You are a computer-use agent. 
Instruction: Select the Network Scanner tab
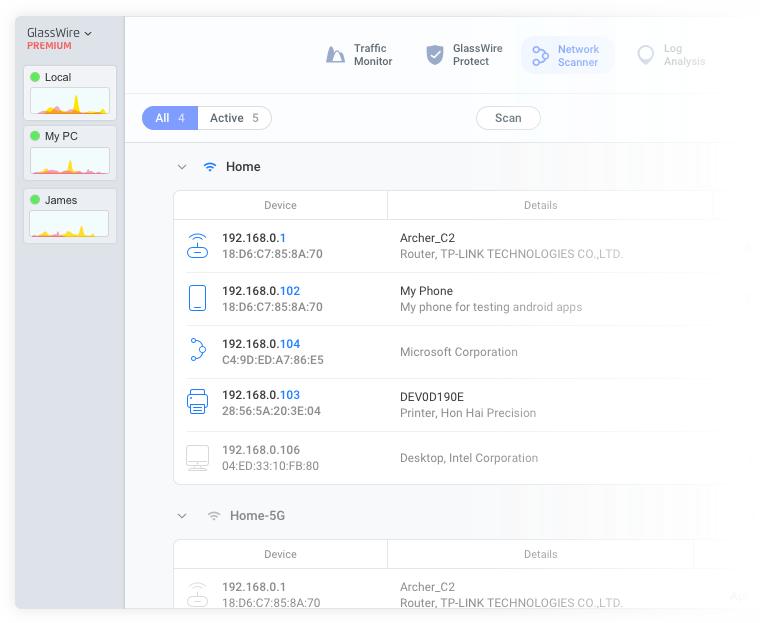pos(567,55)
